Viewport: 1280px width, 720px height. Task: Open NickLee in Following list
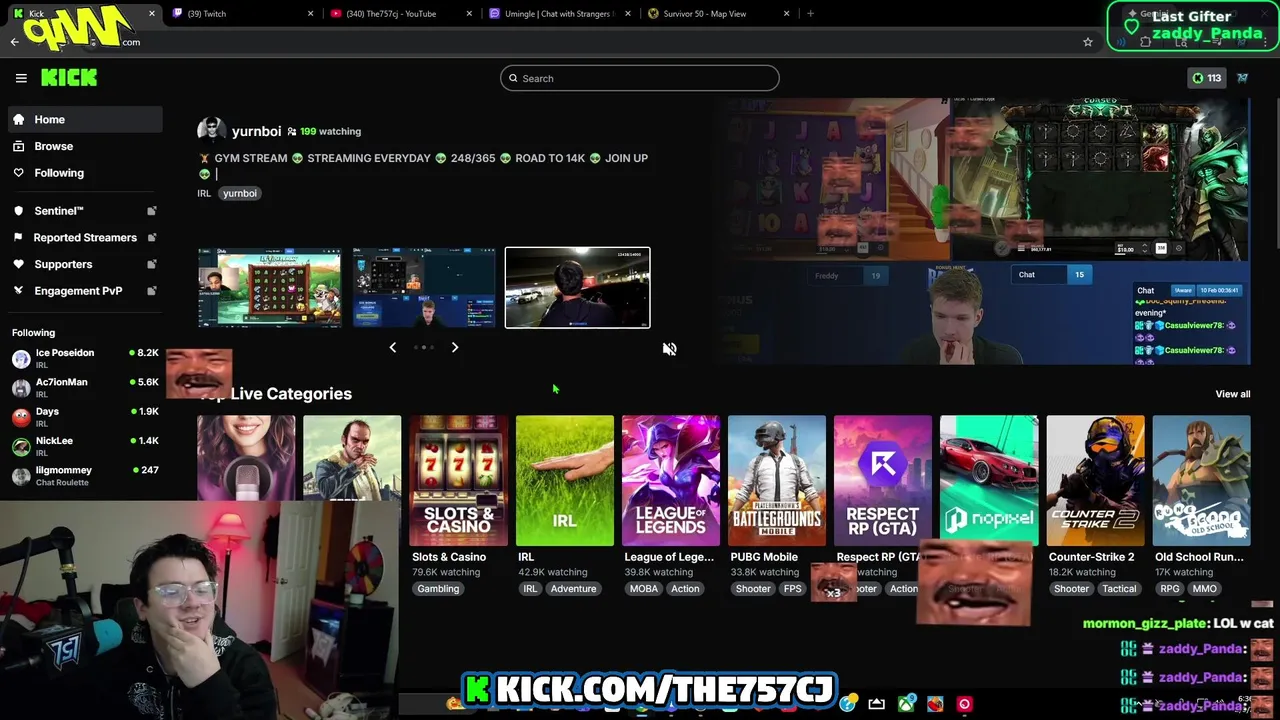click(x=85, y=445)
